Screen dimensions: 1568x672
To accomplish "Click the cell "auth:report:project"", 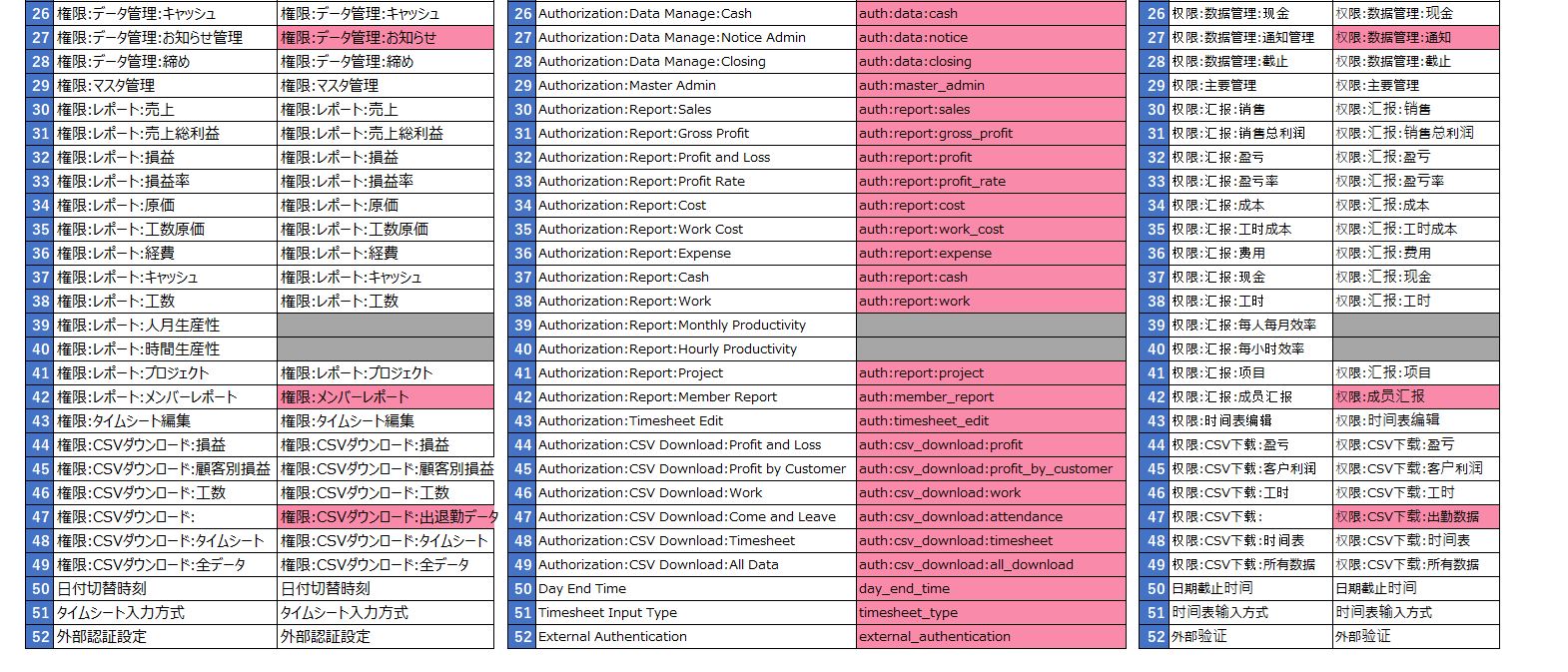I will pyautogui.click(x=991, y=373).
